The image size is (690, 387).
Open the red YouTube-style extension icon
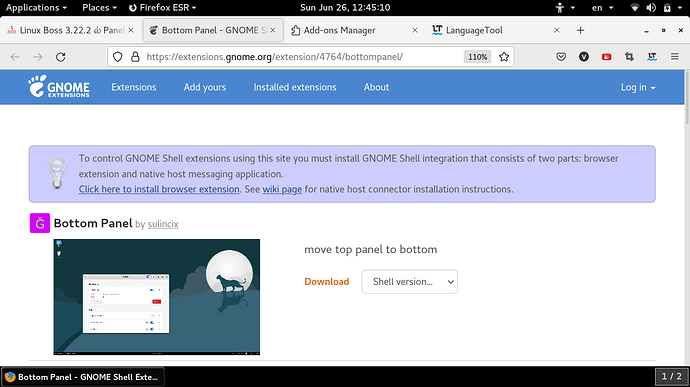(x=606, y=57)
